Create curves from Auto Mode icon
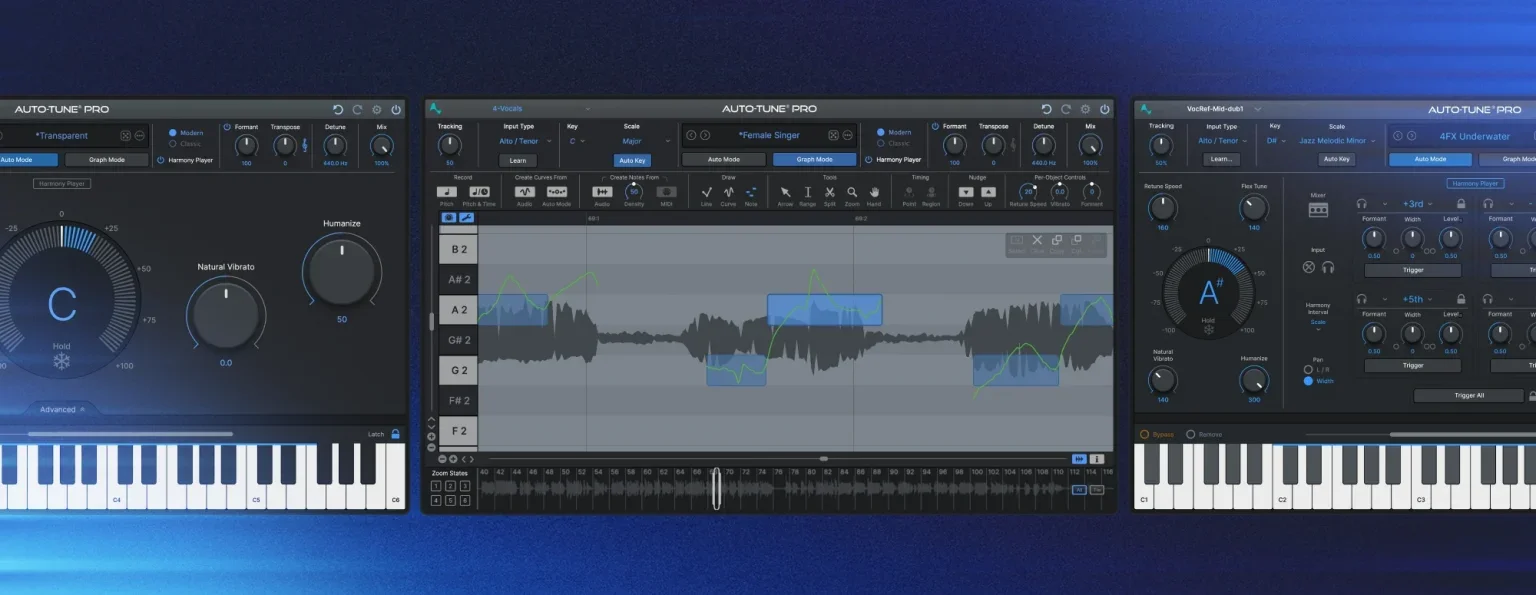 [557, 191]
